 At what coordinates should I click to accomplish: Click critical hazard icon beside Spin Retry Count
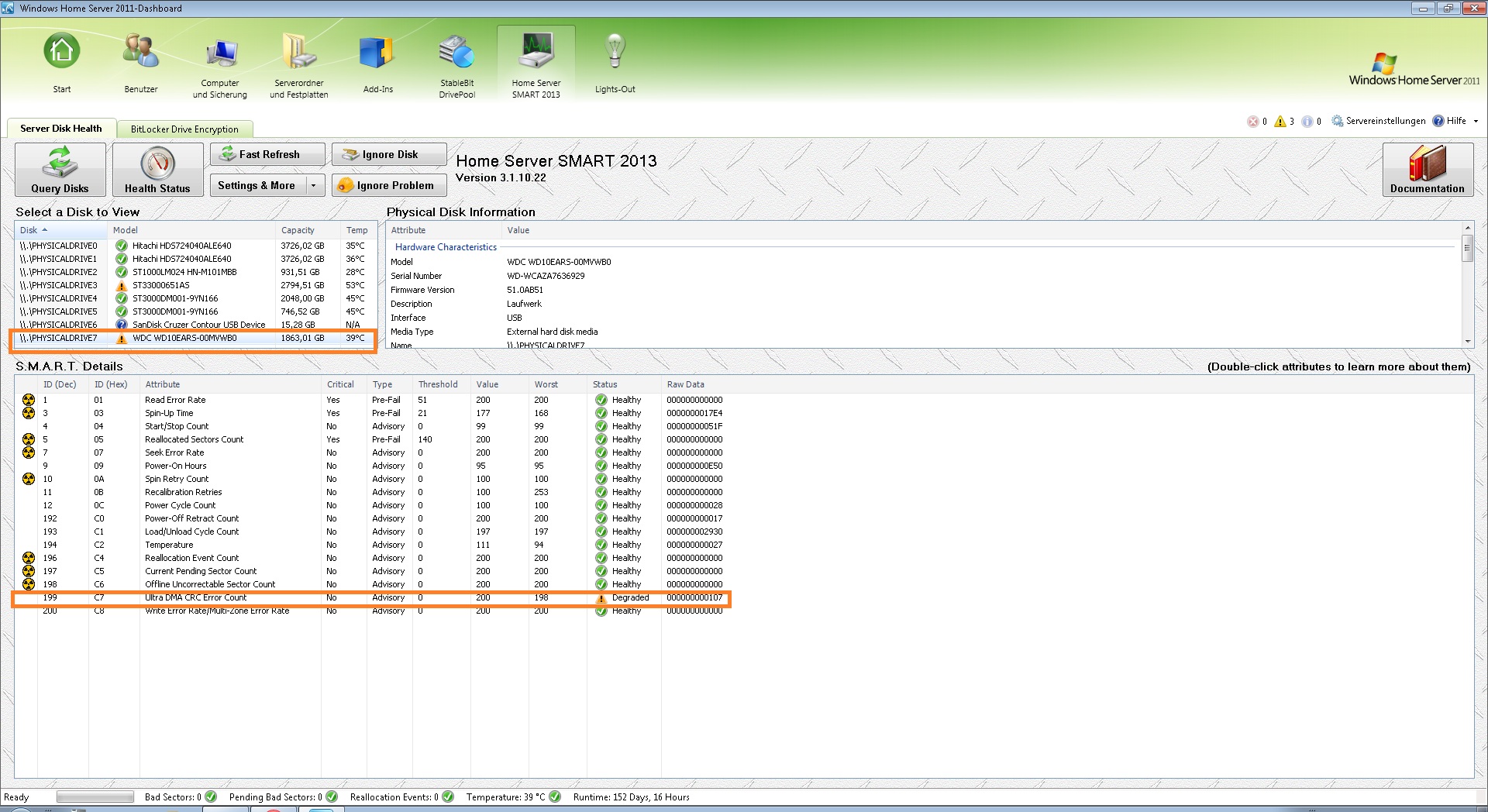point(29,479)
